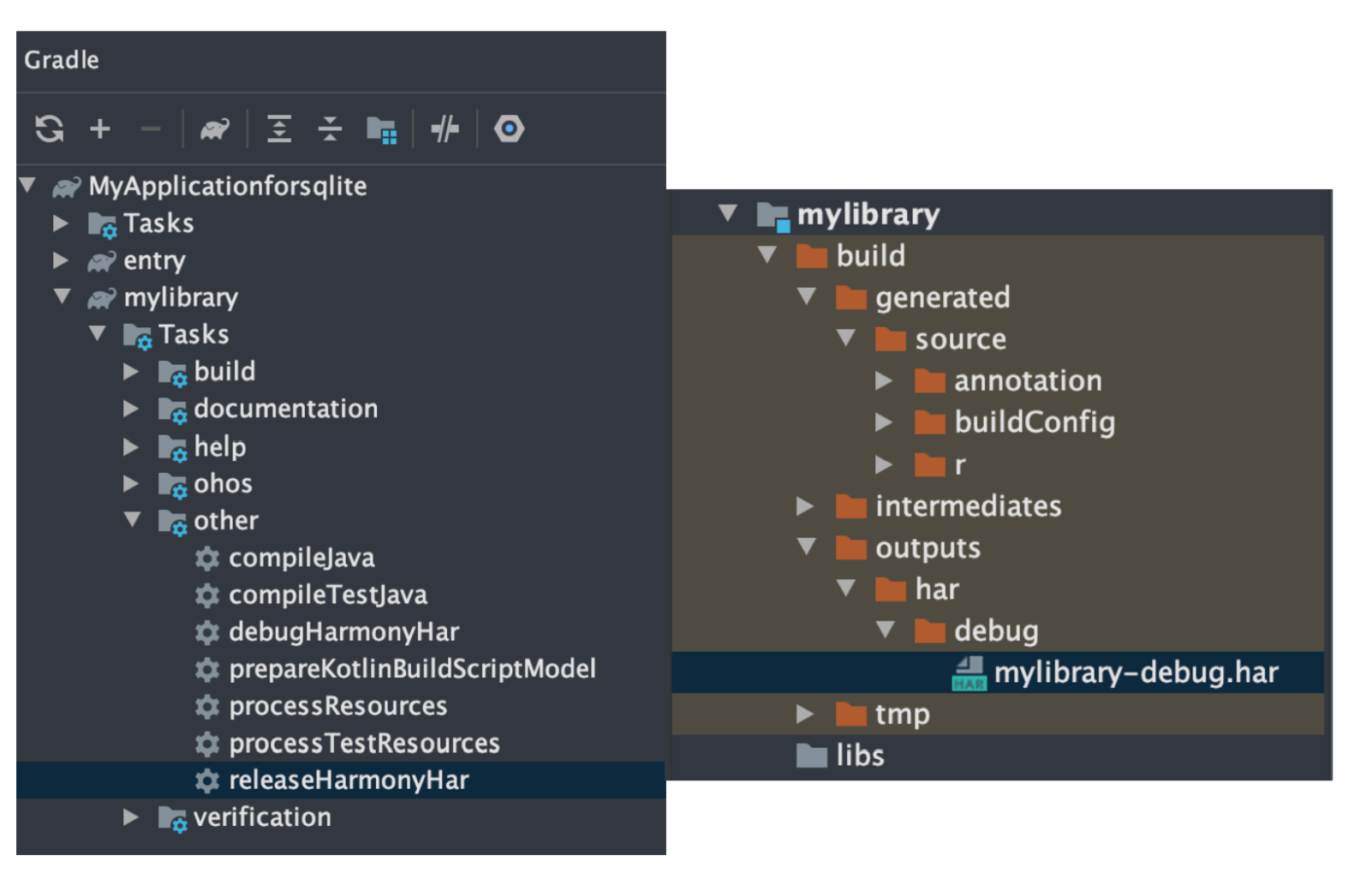This screenshot has width=1372, height=879.
Task: Click the Reload All Gradle Projects icon
Action: point(50,129)
